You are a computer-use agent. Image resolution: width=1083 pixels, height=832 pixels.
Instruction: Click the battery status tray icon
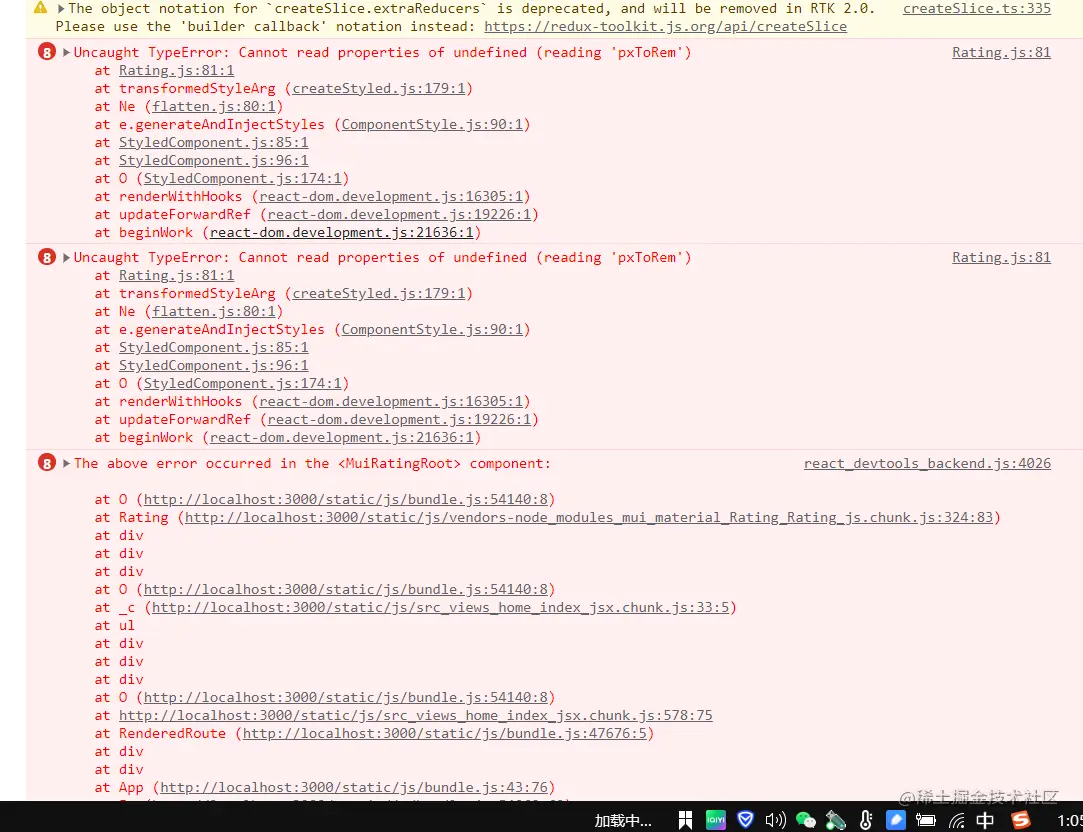point(926,820)
